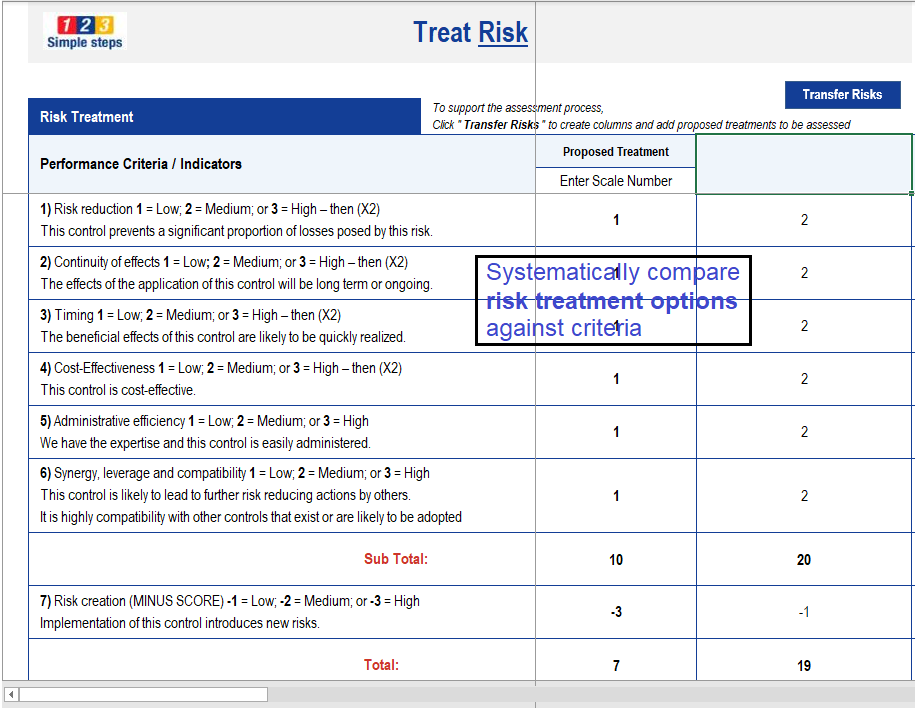Select Administrative efficiency cell showing 2
This screenshot has width=915, height=708.
tap(804, 432)
